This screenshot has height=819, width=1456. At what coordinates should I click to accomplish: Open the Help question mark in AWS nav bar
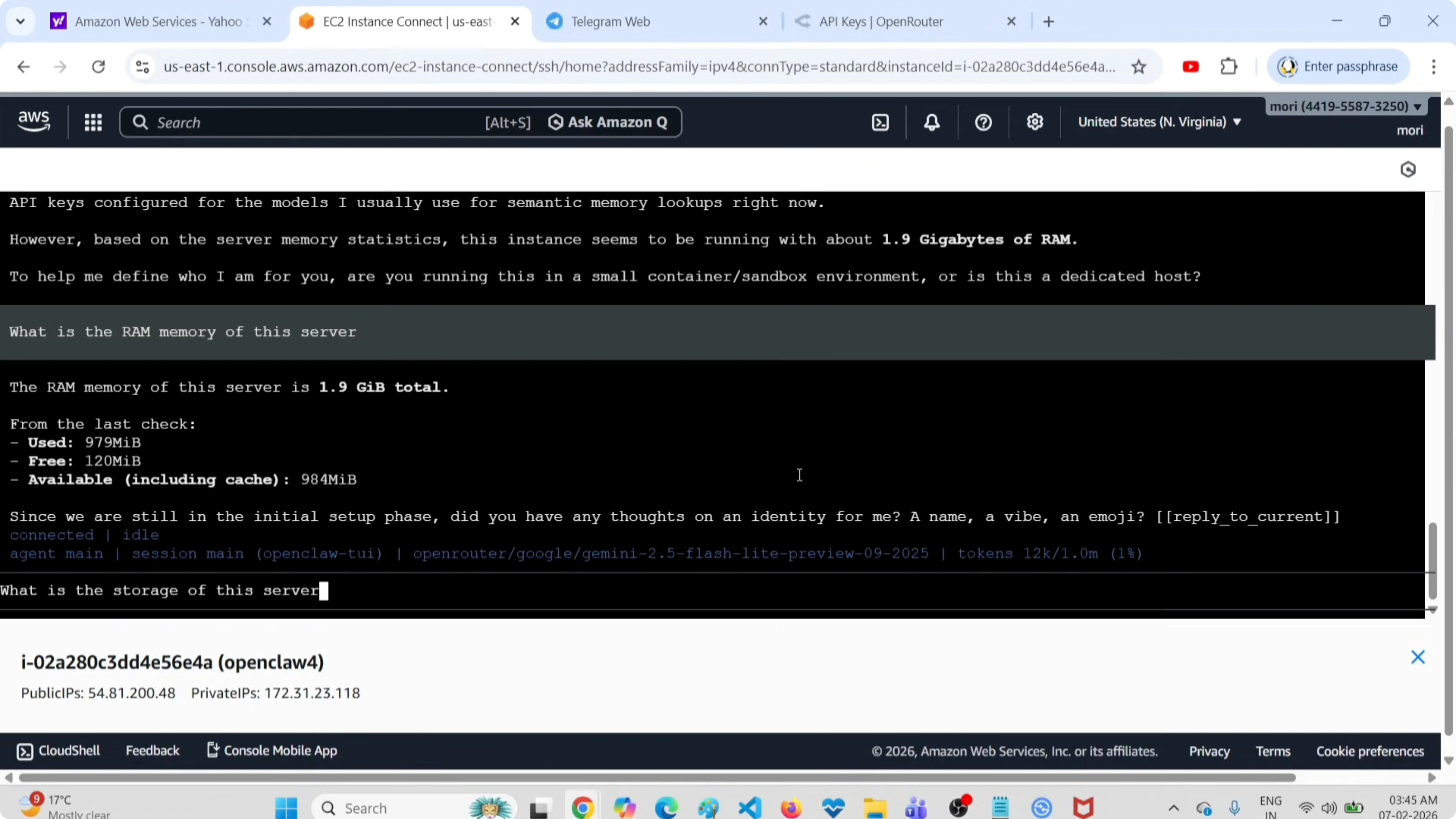coord(982,121)
